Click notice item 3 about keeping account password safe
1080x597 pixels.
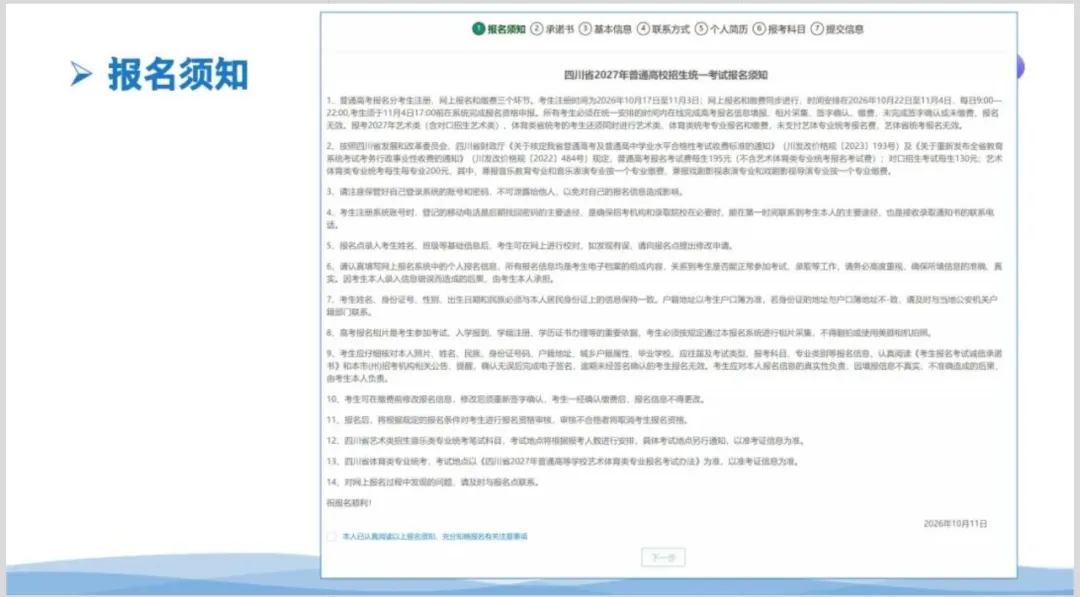click(x=505, y=192)
